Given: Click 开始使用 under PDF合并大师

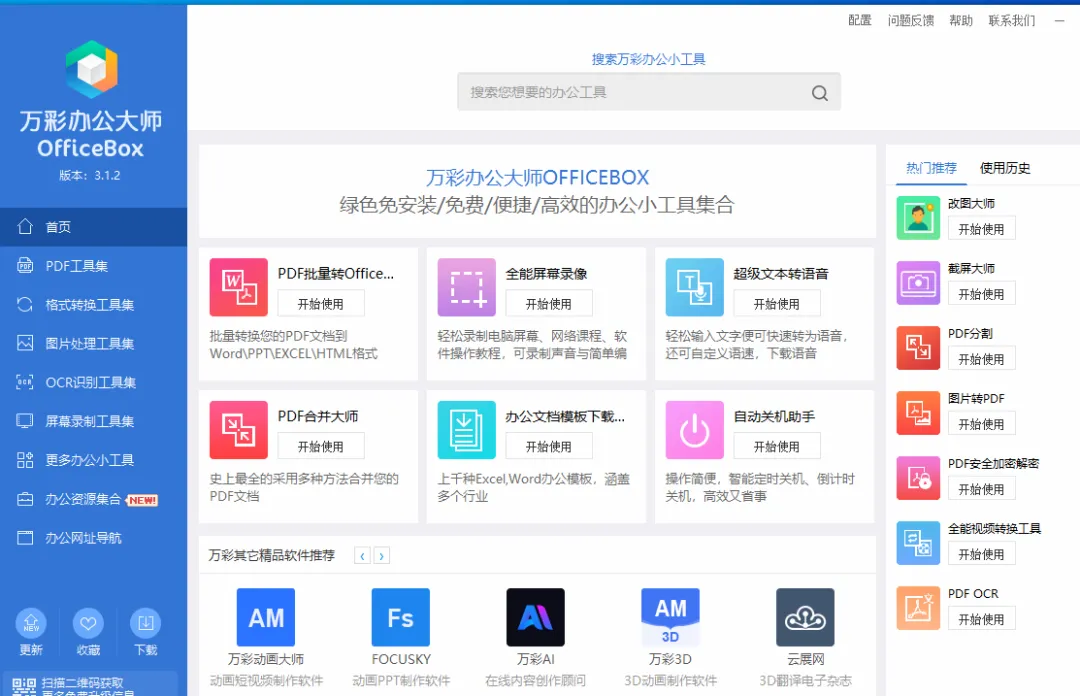Looking at the screenshot, I should (x=321, y=447).
